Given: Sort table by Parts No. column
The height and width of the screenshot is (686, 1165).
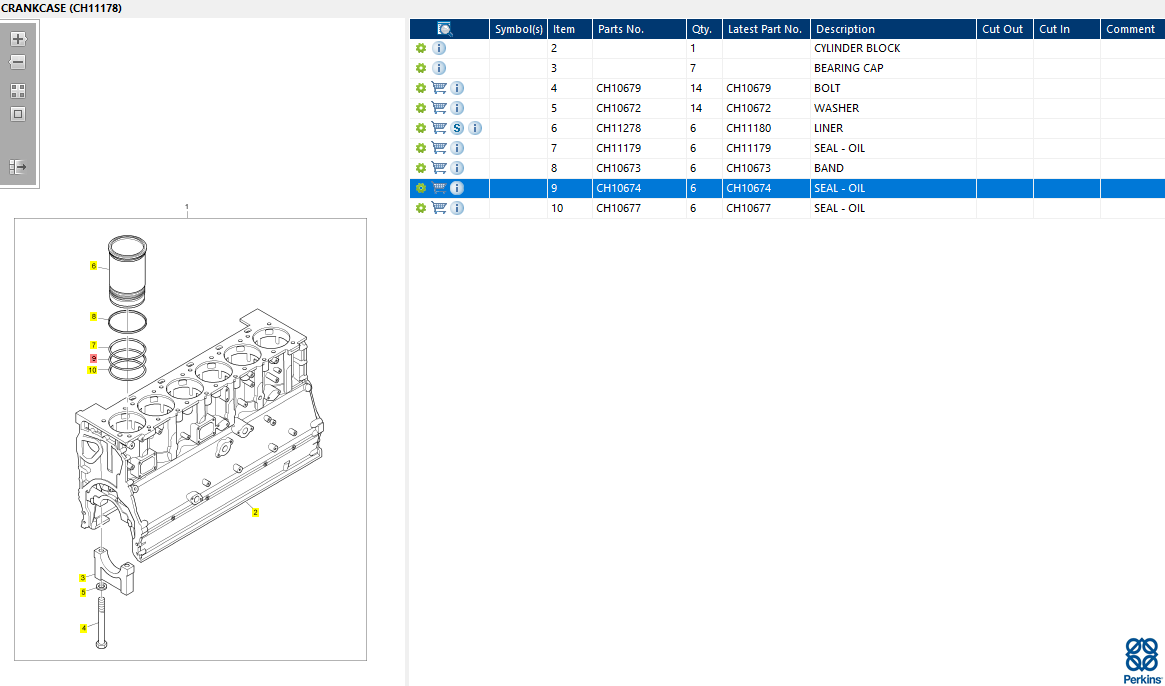Looking at the screenshot, I should (638, 29).
